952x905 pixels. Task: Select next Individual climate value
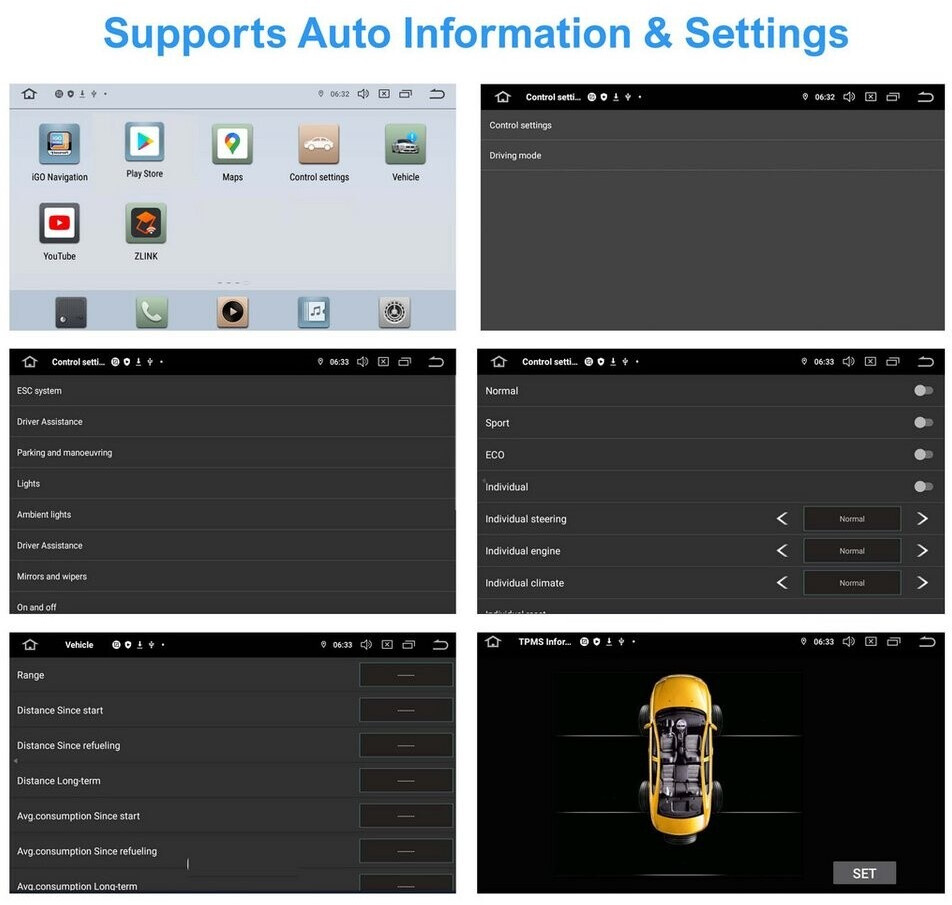(x=922, y=583)
